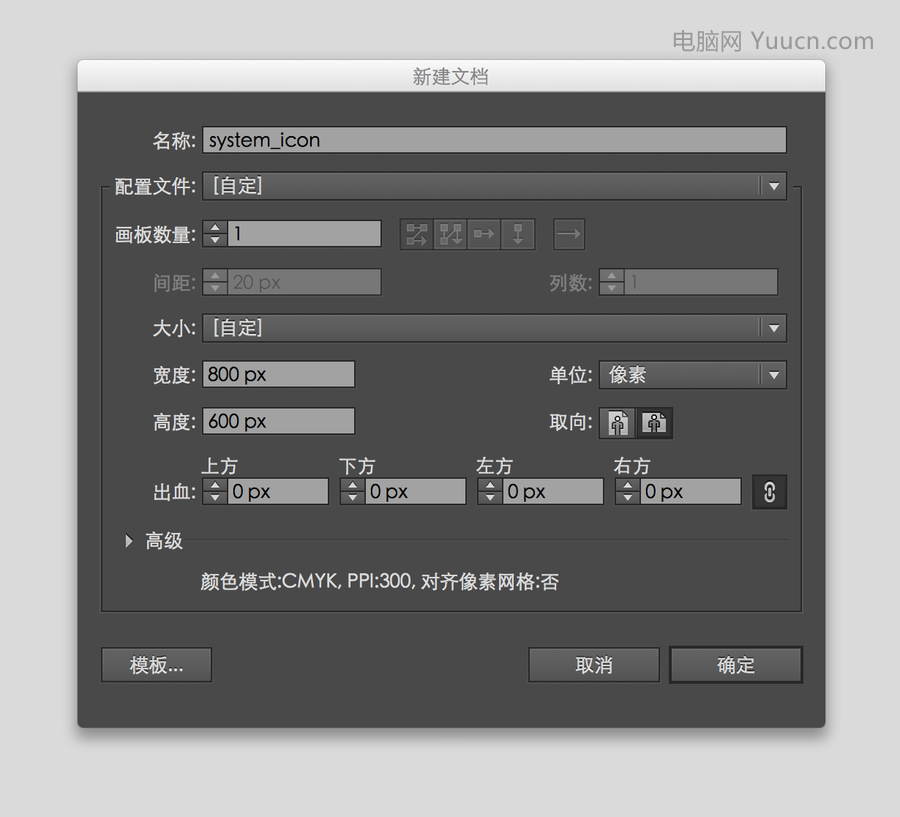Open the 配置文件 profile dropdown
The image size is (900, 817).
(x=494, y=186)
